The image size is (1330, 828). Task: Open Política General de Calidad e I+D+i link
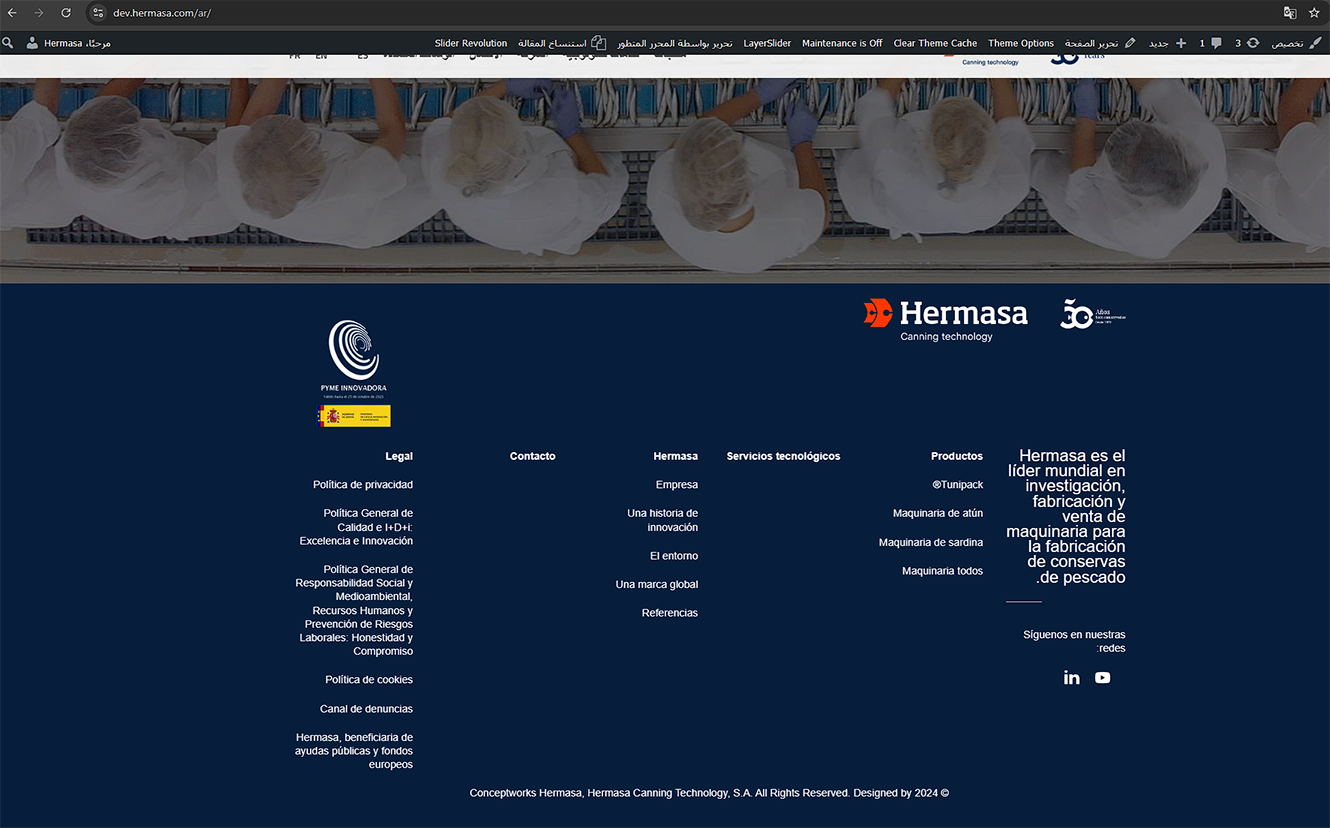click(356, 527)
